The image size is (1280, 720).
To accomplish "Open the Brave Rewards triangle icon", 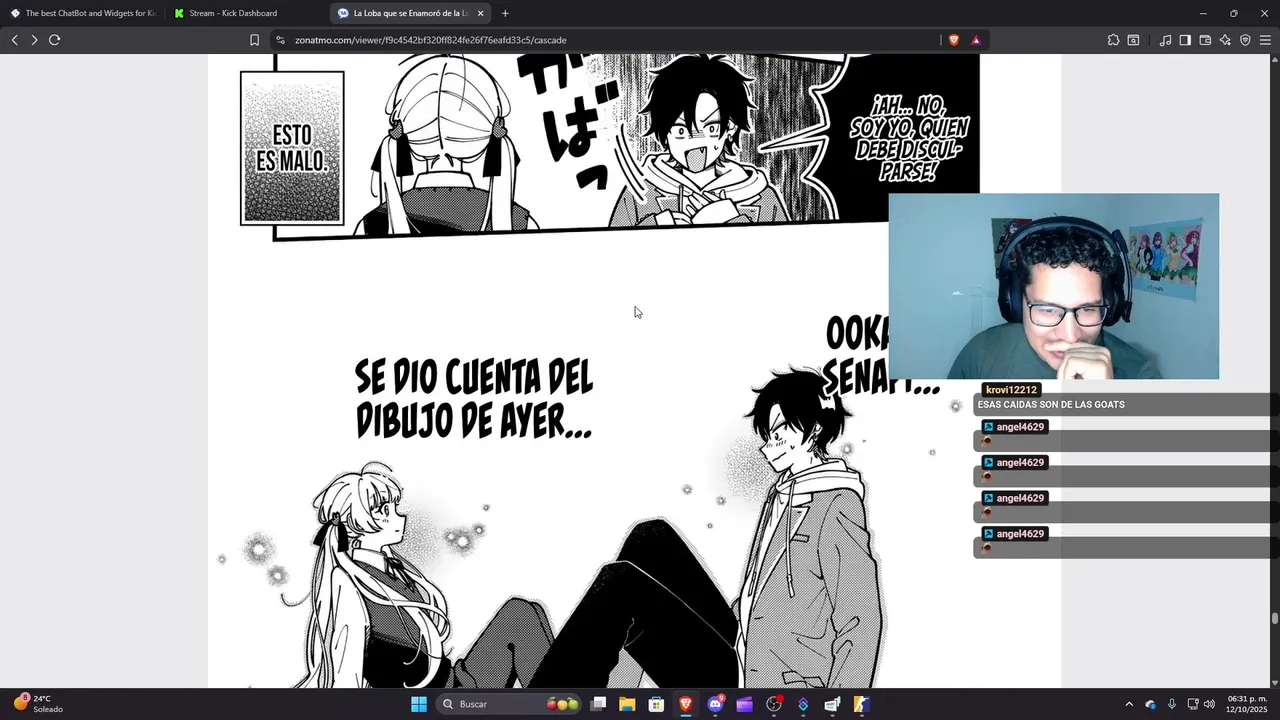I will click(x=976, y=40).
